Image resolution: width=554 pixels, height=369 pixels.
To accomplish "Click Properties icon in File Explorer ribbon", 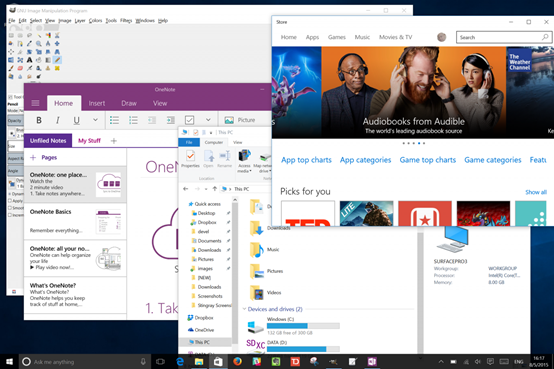I will tap(190, 158).
